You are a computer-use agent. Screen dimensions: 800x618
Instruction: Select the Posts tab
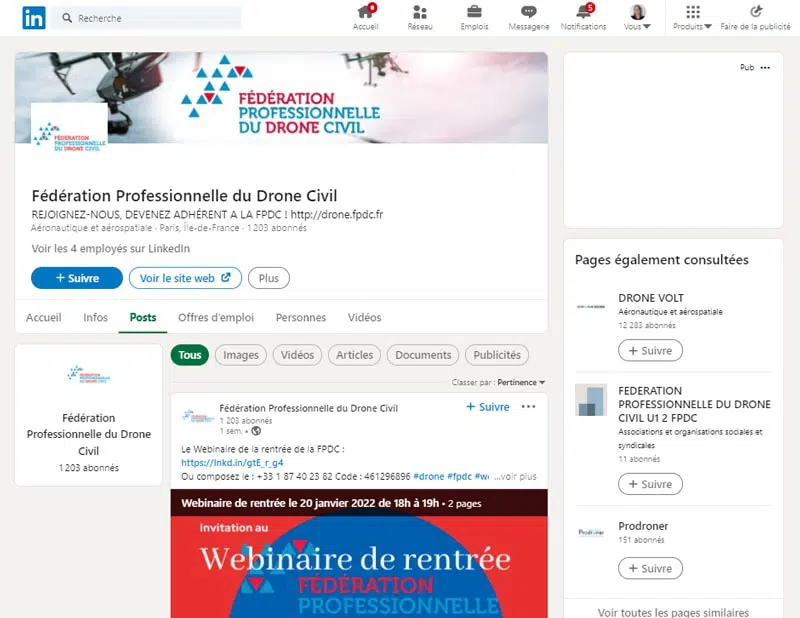pos(143,317)
